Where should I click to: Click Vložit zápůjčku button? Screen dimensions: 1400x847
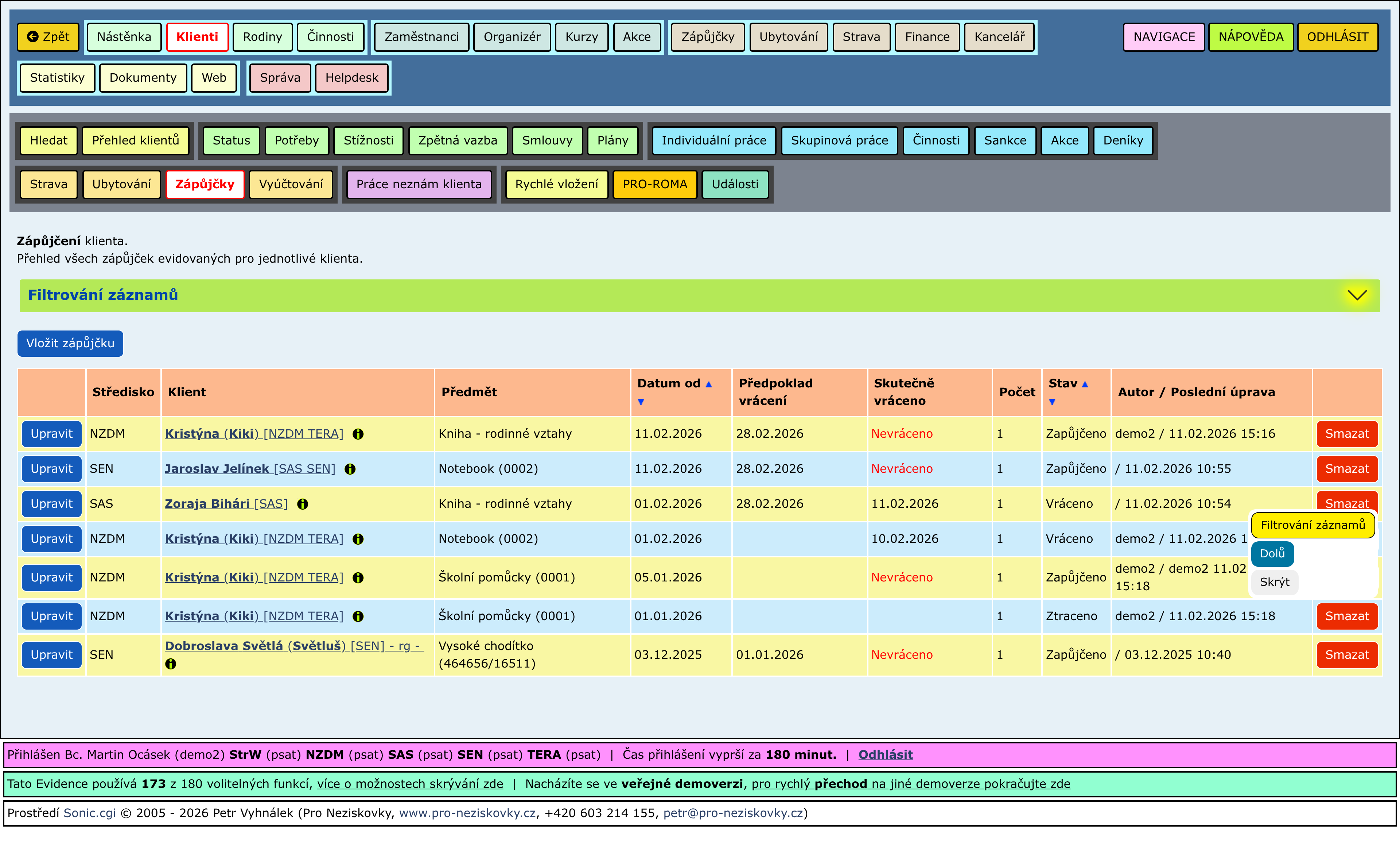point(70,343)
